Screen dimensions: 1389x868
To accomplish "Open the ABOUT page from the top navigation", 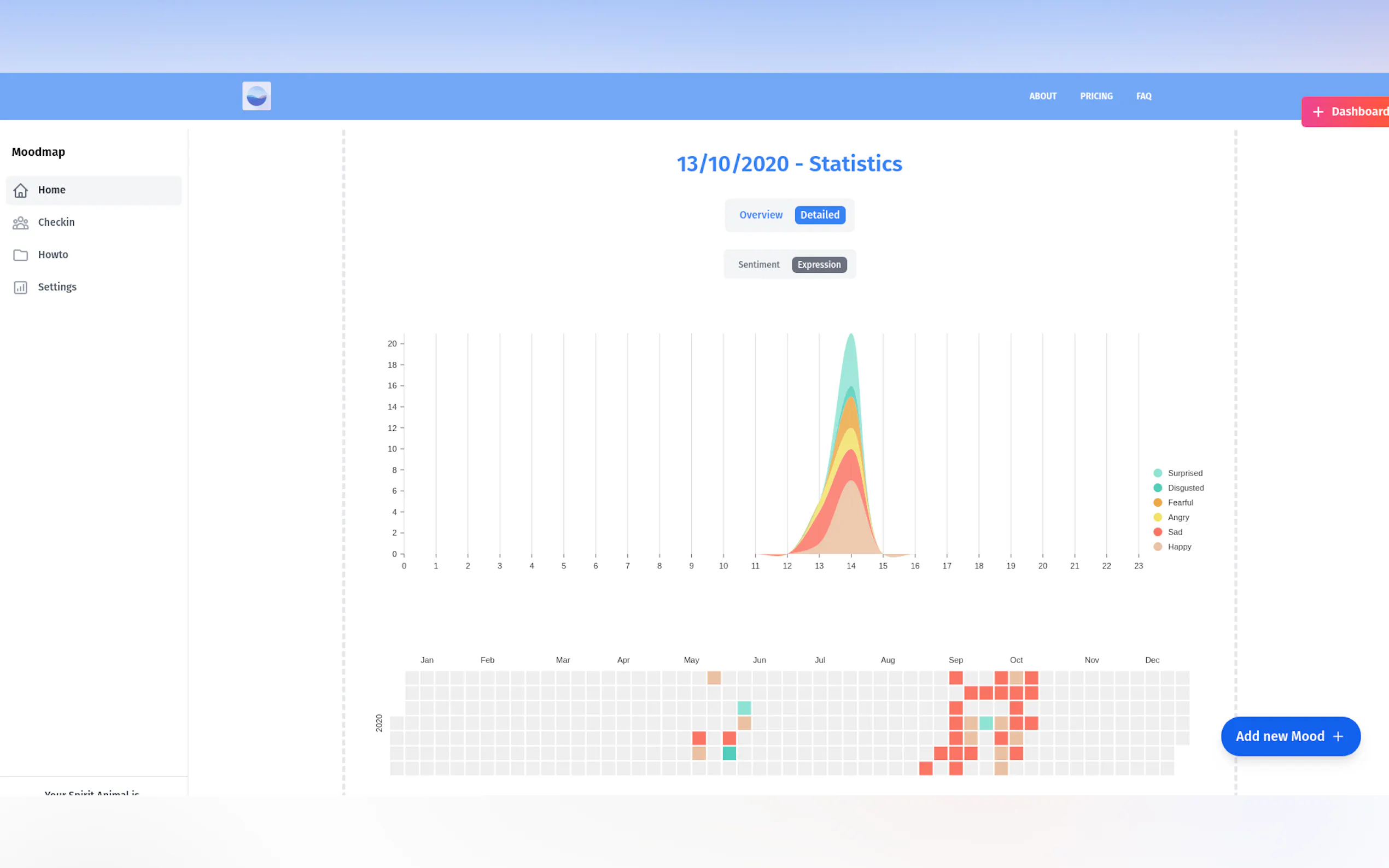I will (1042, 96).
